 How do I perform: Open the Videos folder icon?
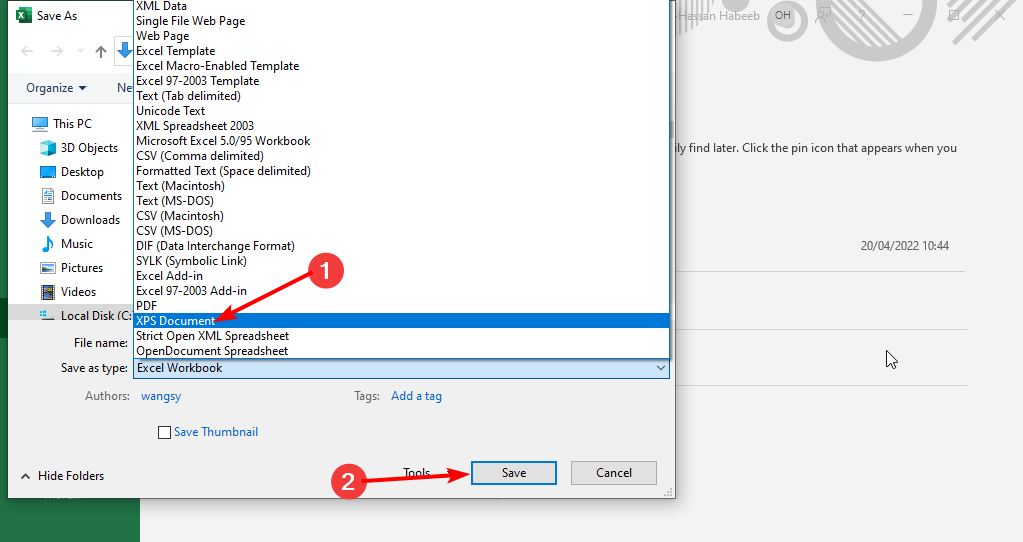pyautogui.click(x=48, y=292)
